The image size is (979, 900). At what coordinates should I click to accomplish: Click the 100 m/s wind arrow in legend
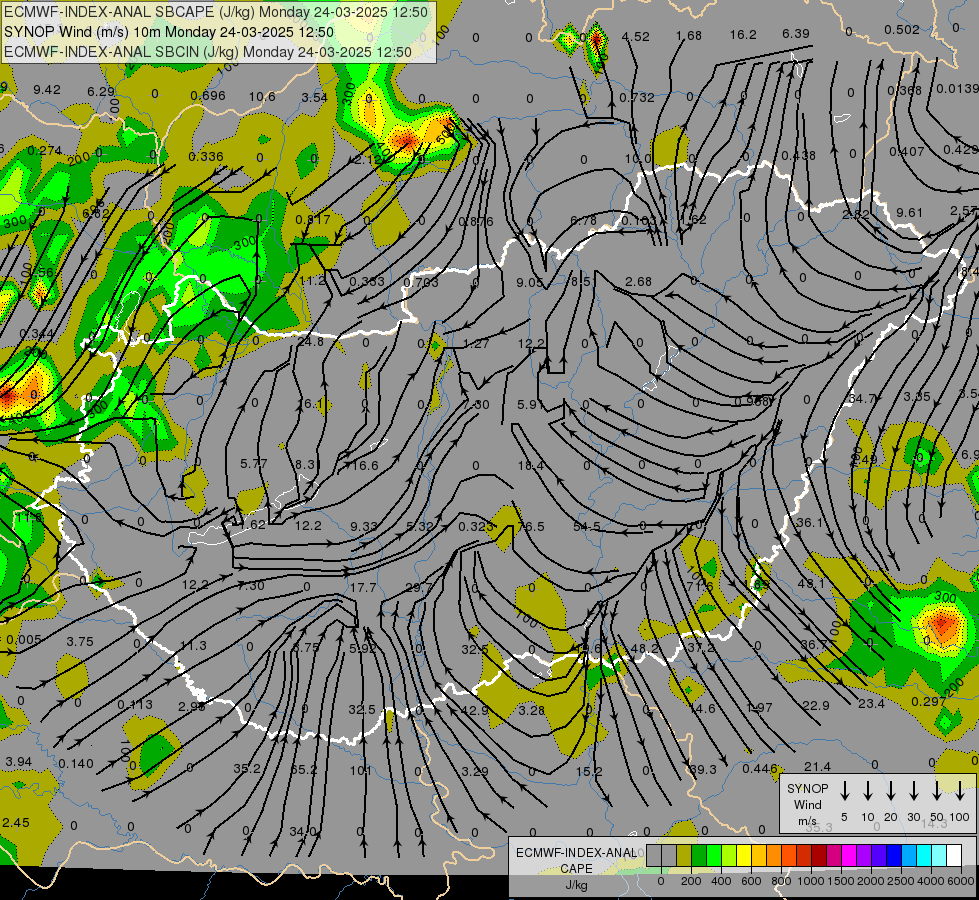(960, 791)
